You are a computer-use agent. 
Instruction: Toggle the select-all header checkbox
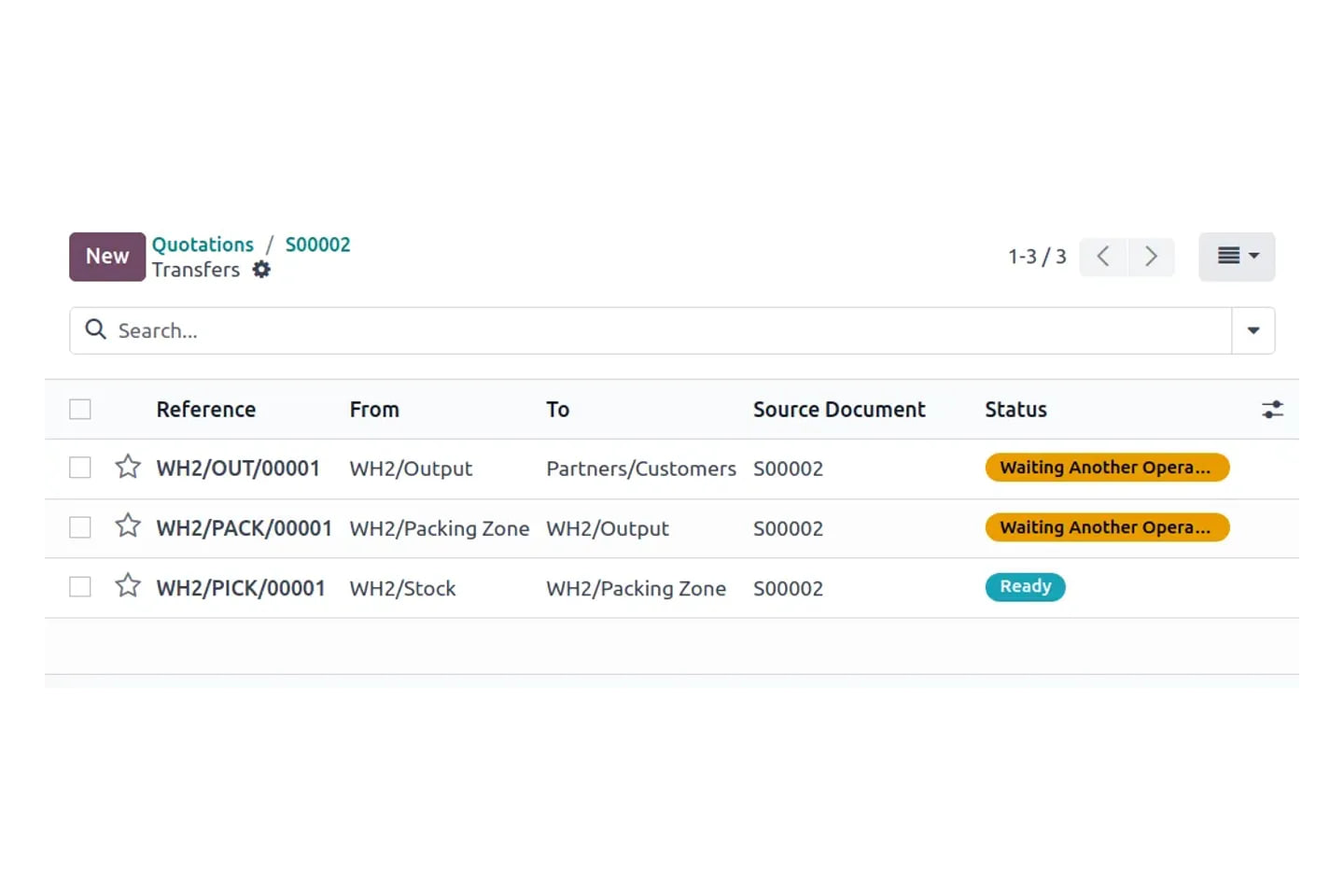(x=80, y=409)
